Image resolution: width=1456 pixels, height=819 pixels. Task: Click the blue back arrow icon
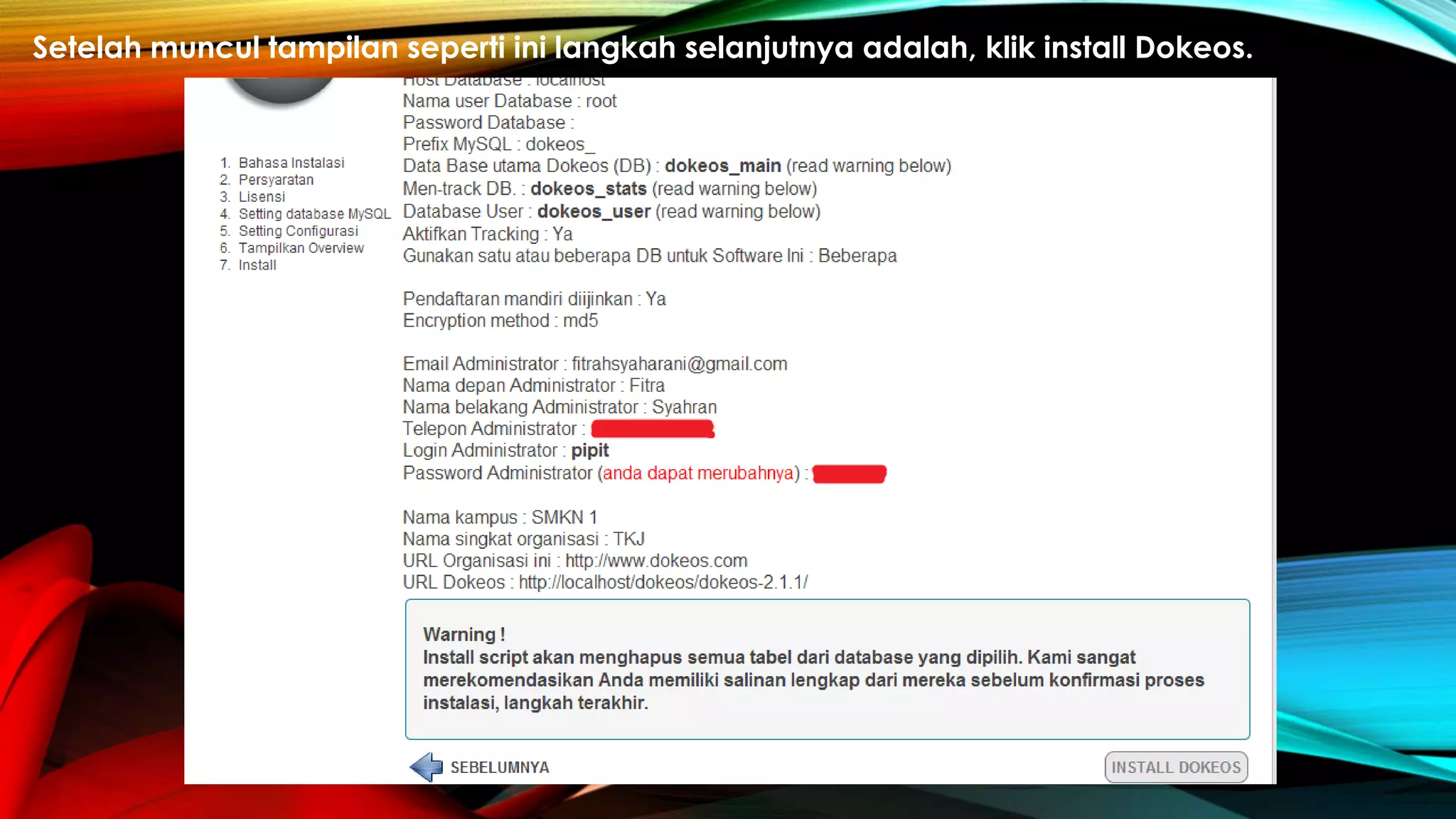coord(426,767)
